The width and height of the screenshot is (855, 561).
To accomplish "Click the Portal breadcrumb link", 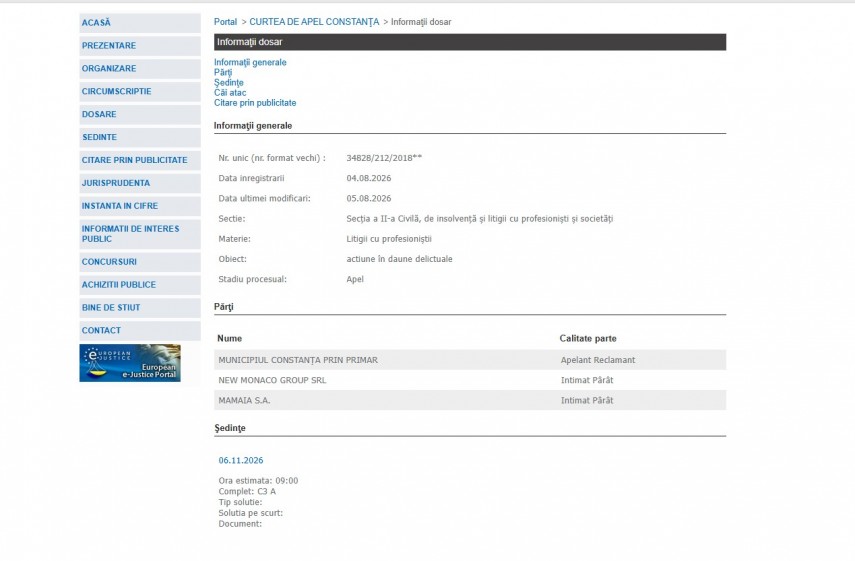I will tap(225, 22).
